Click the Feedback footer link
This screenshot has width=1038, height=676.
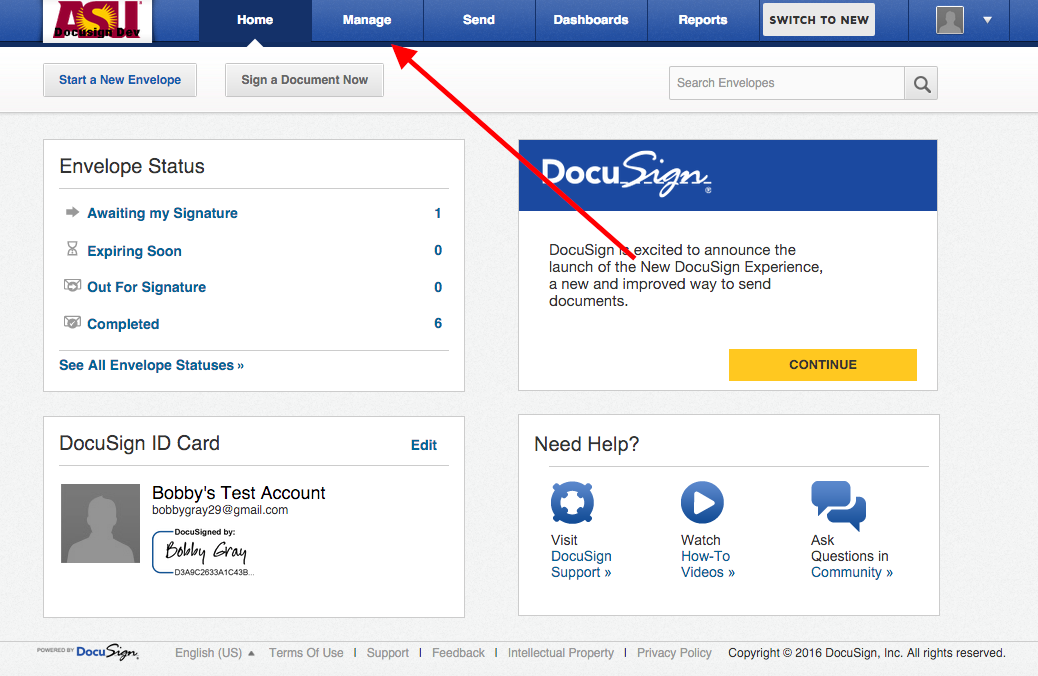pyautogui.click(x=458, y=653)
